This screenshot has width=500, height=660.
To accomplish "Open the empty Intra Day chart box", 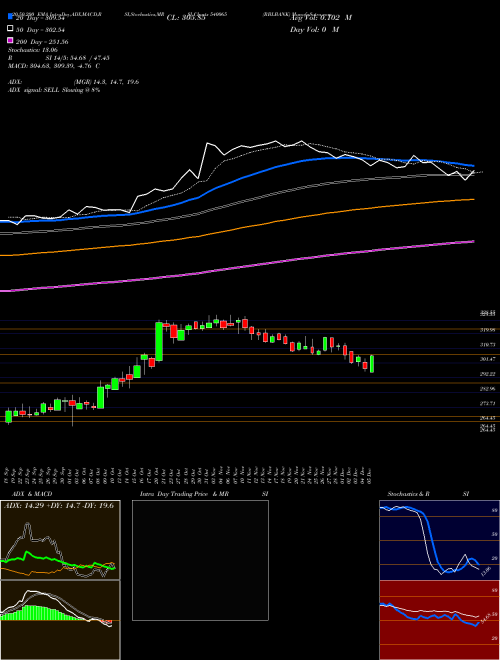I will pos(200,560).
